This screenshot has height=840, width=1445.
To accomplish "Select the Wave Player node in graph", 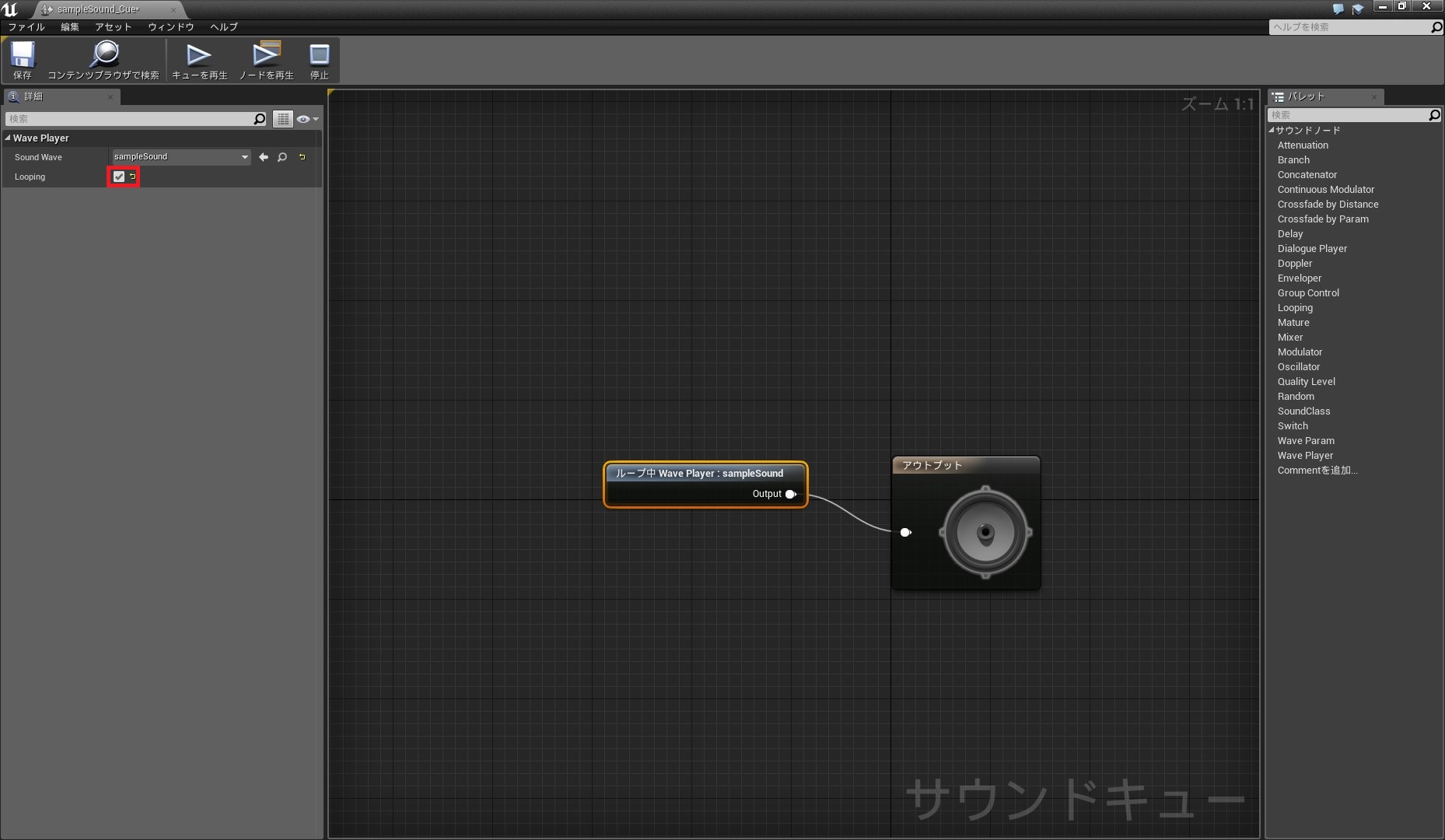I will [705, 485].
